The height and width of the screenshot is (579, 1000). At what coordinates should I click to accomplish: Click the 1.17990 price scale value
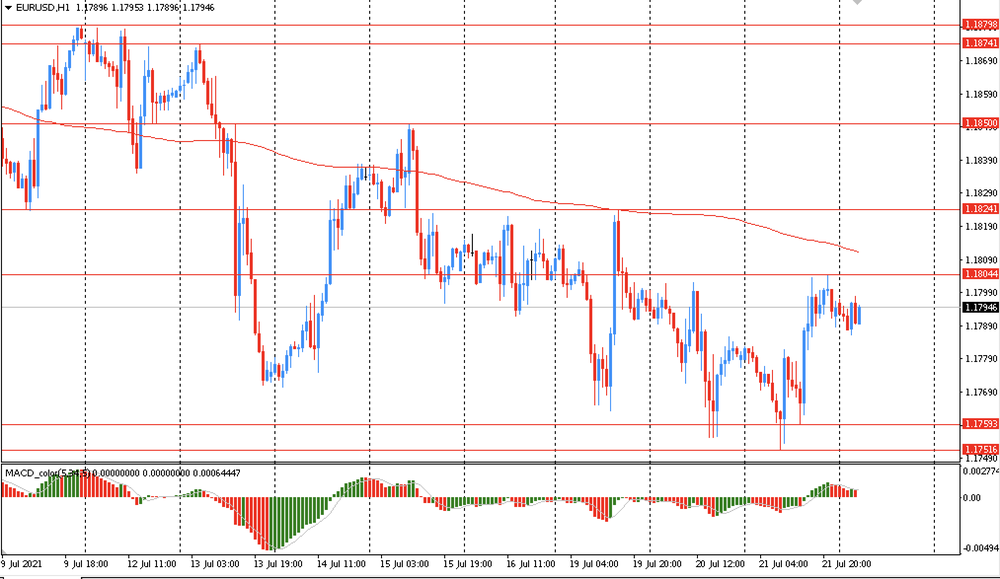tap(982, 293)
